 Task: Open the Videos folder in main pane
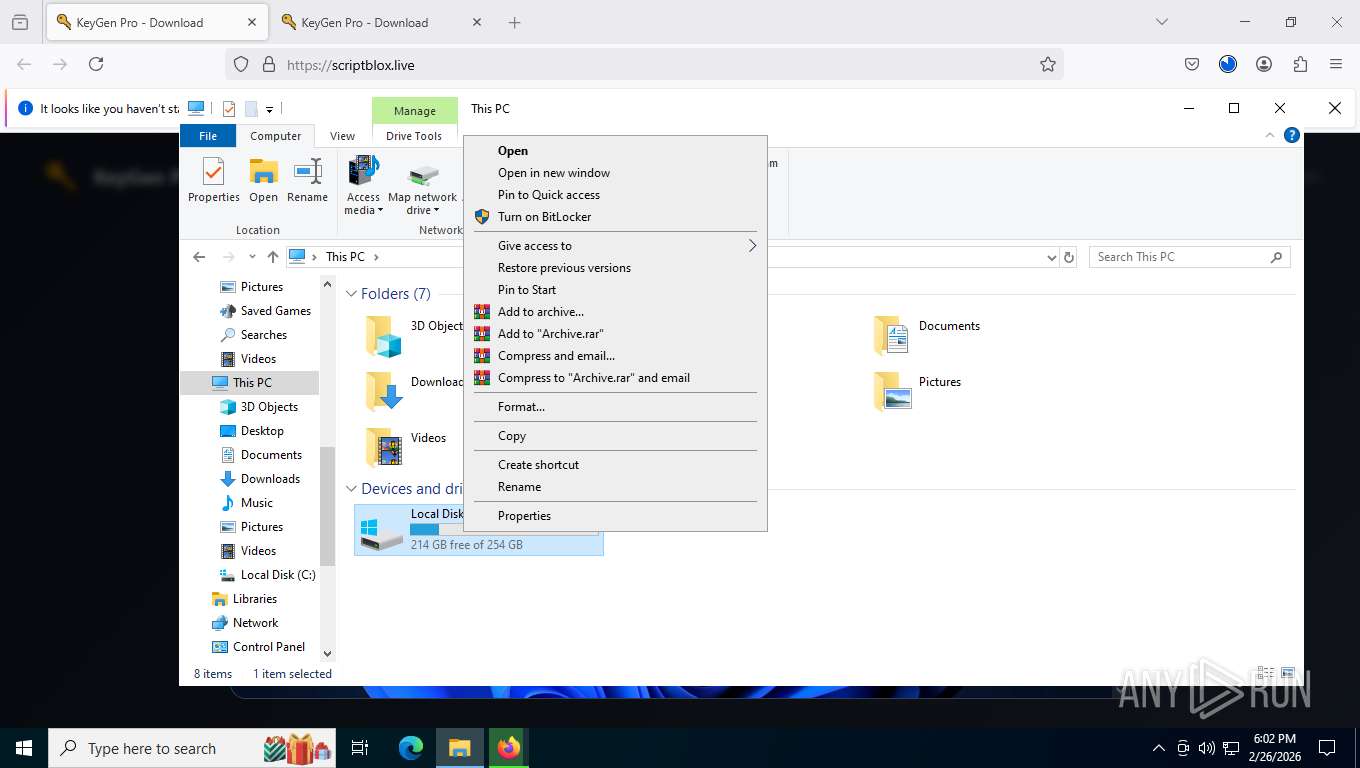point(384,447)
